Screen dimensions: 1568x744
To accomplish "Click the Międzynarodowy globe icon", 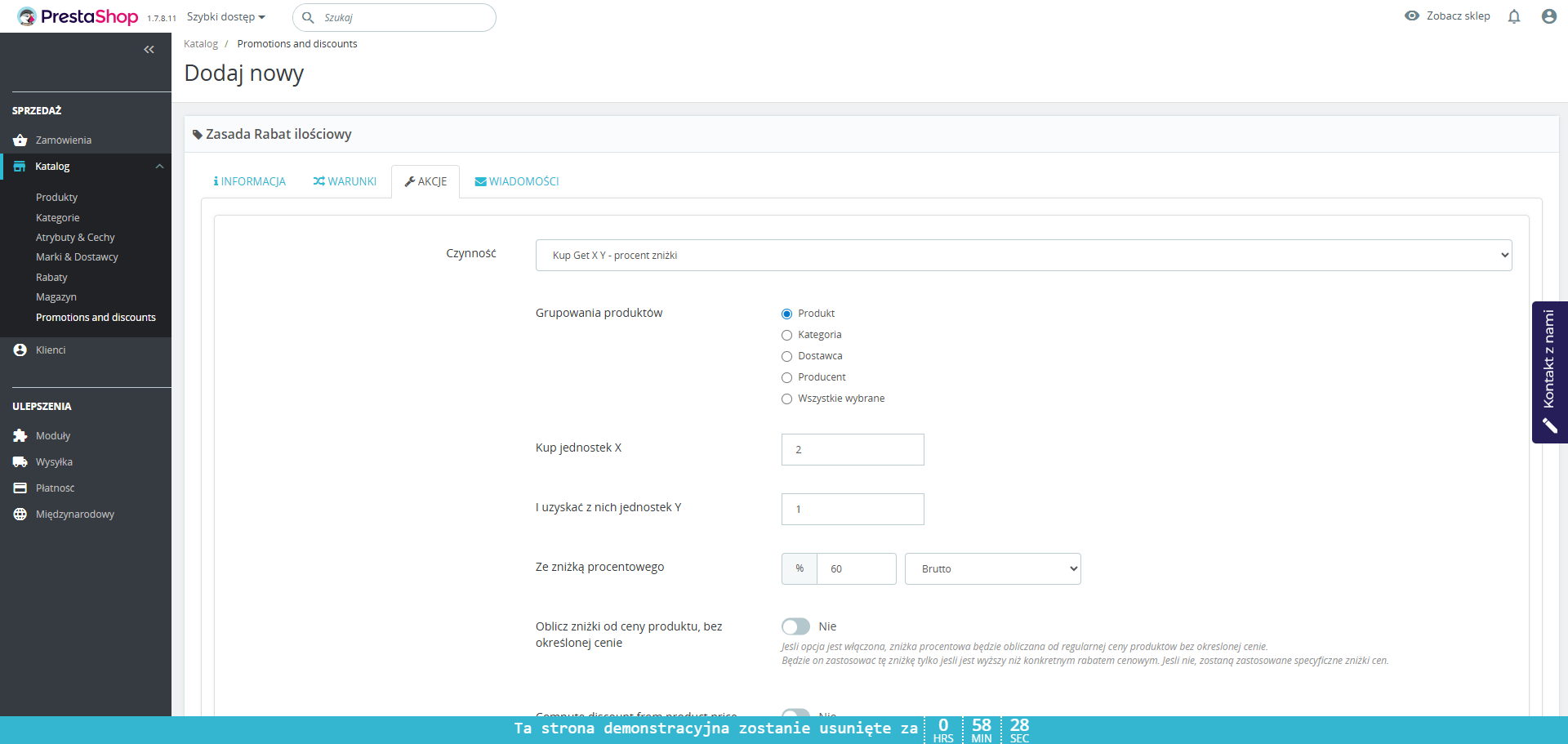I will (x=20, y=515).
